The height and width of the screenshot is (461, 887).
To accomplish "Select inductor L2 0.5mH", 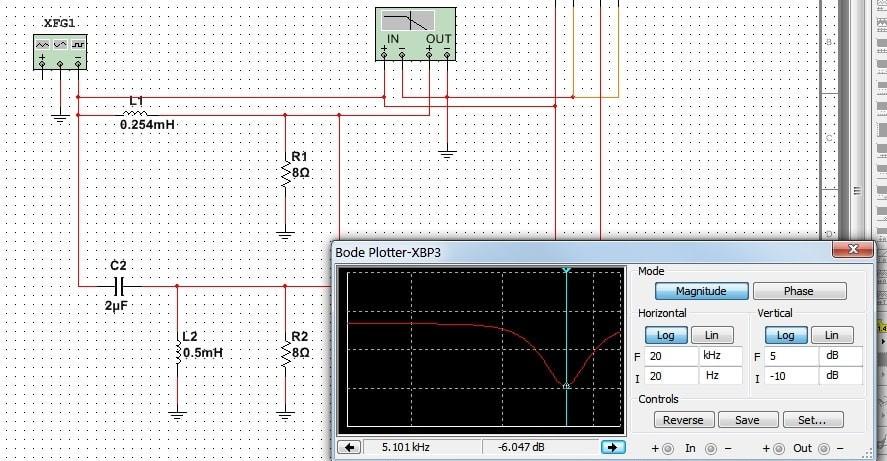I will coord(178,352).
